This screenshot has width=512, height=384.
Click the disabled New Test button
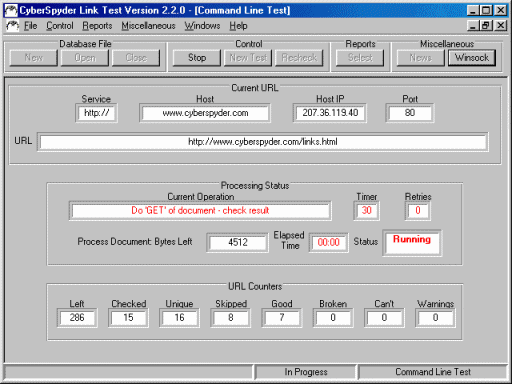pyautogui.click(x=248, y=58)
